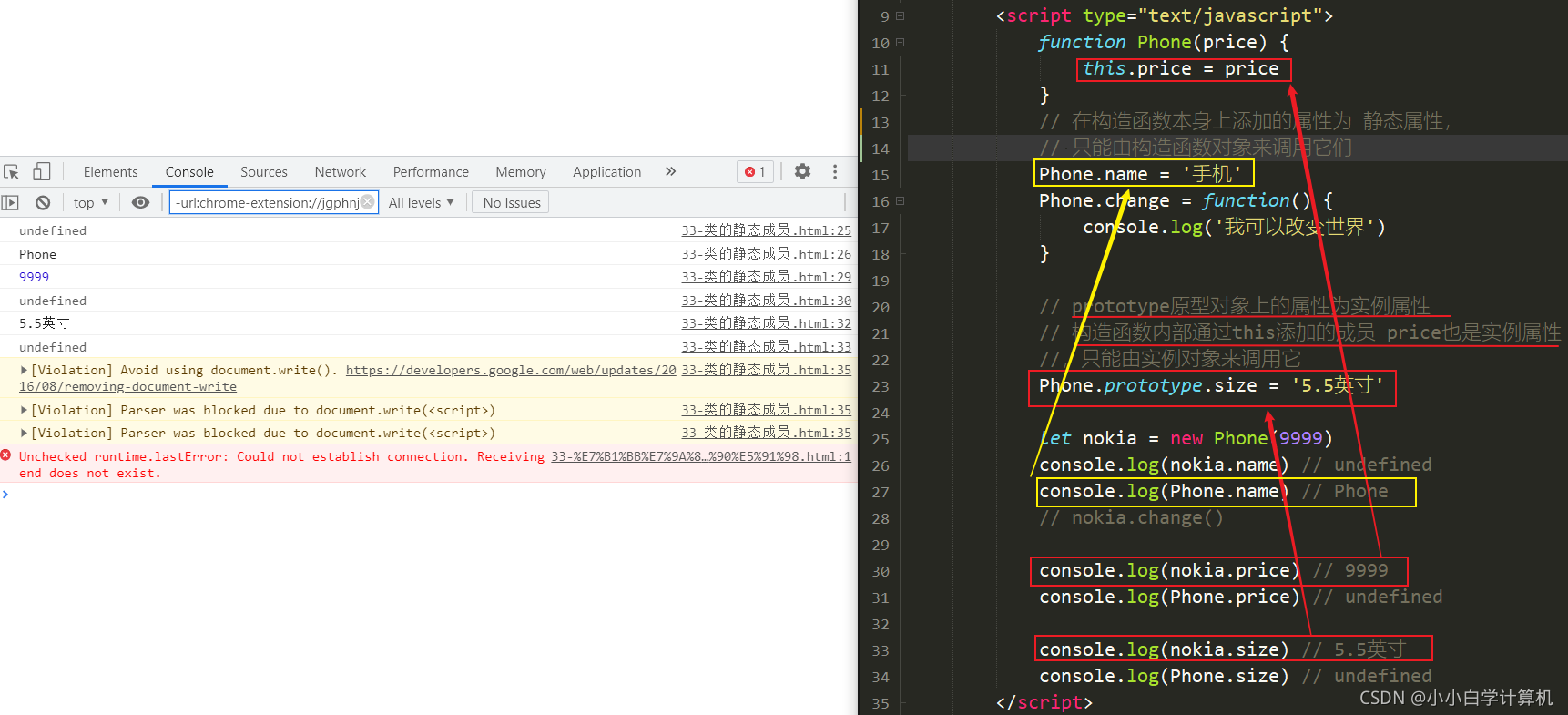
Task: Open source link html:30
Action: [x=767, y=301]
